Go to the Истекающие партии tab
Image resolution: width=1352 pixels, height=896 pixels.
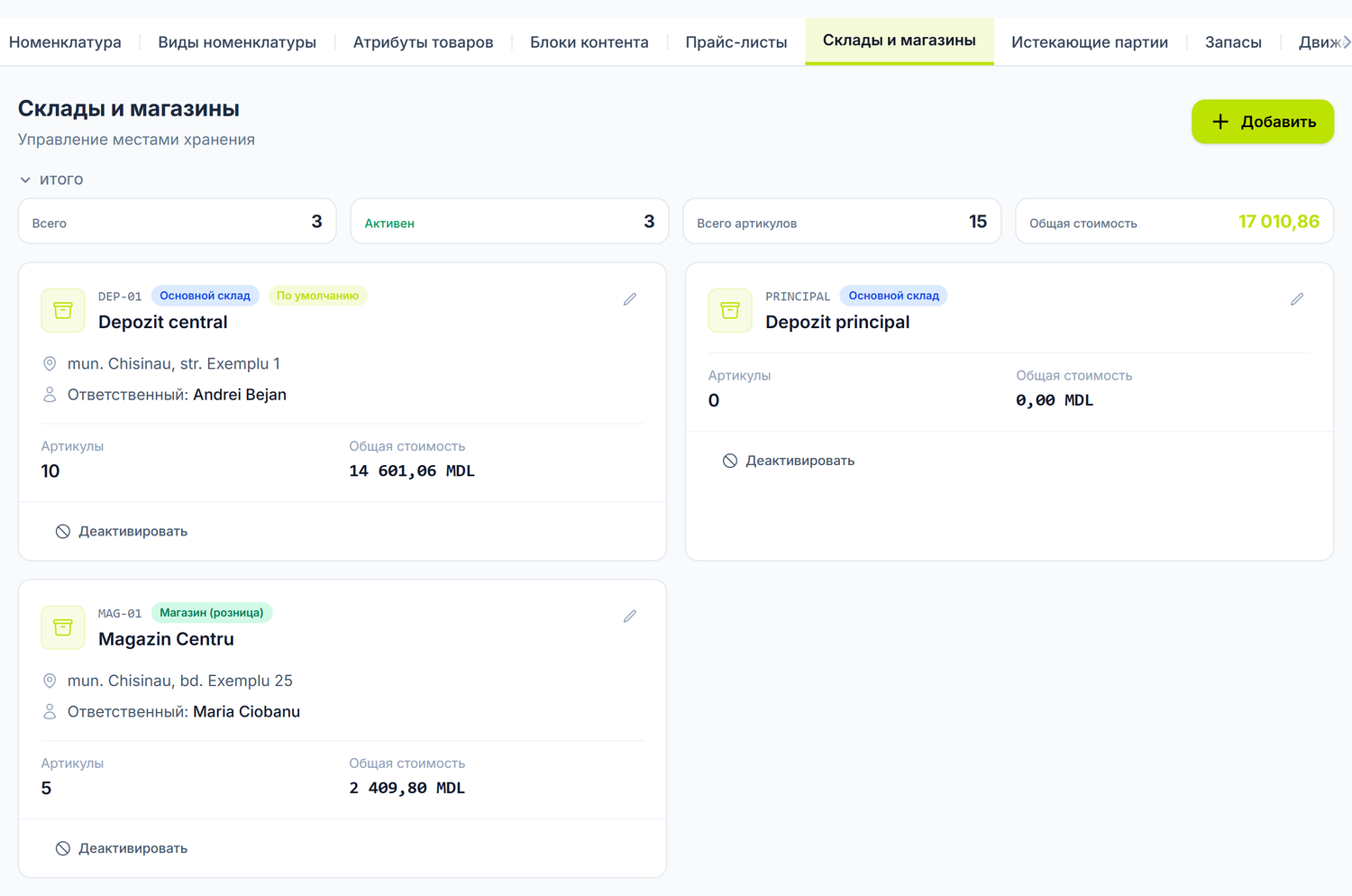tap(1090, 42)
